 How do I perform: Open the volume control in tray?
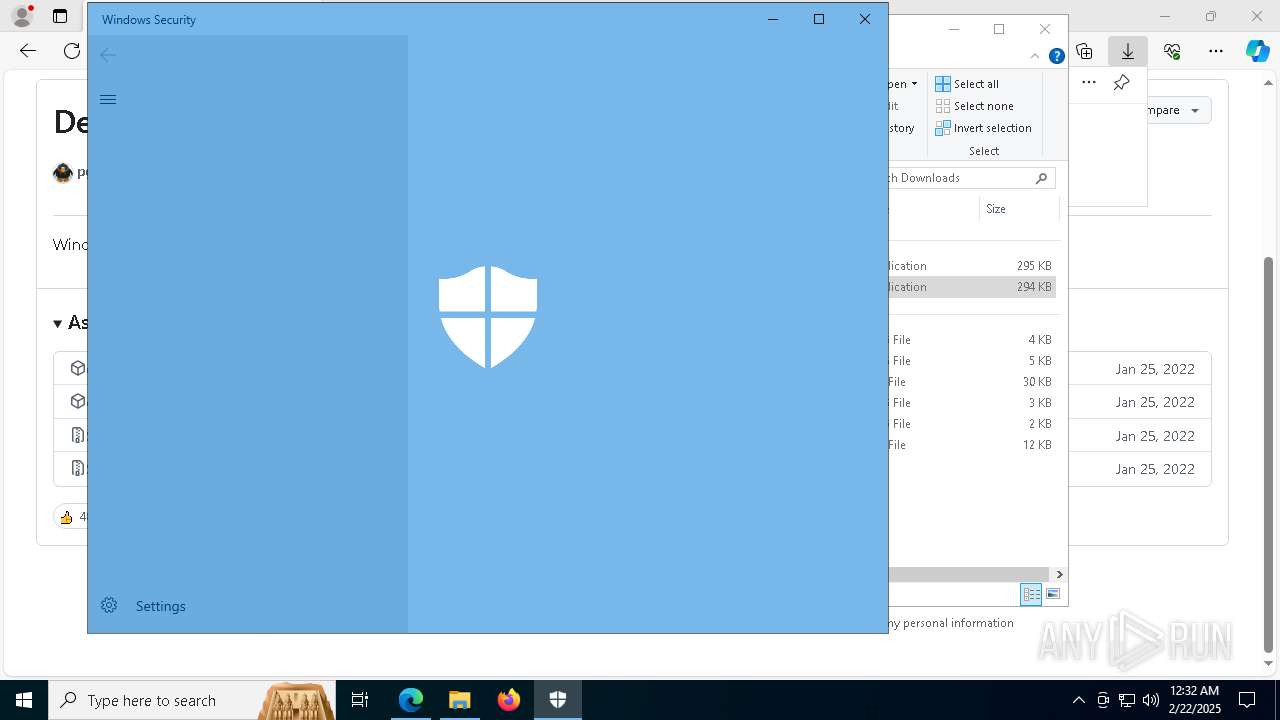point(1151,700)
